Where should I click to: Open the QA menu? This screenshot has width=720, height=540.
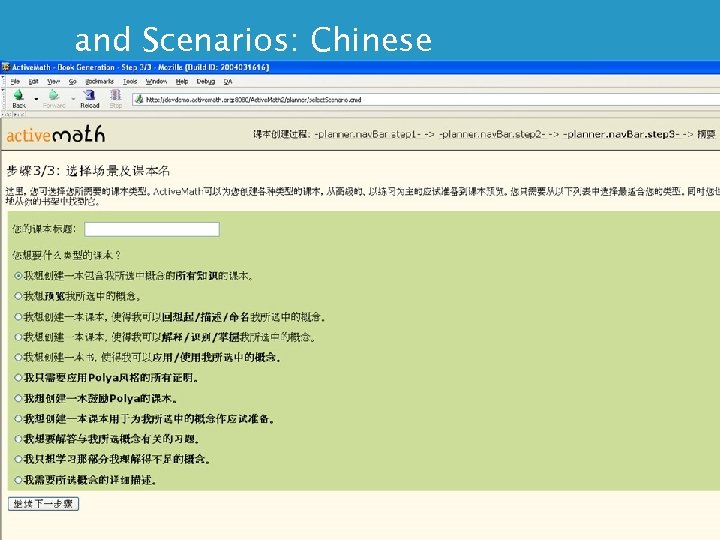pyautogui.click(x=228, y=81)
